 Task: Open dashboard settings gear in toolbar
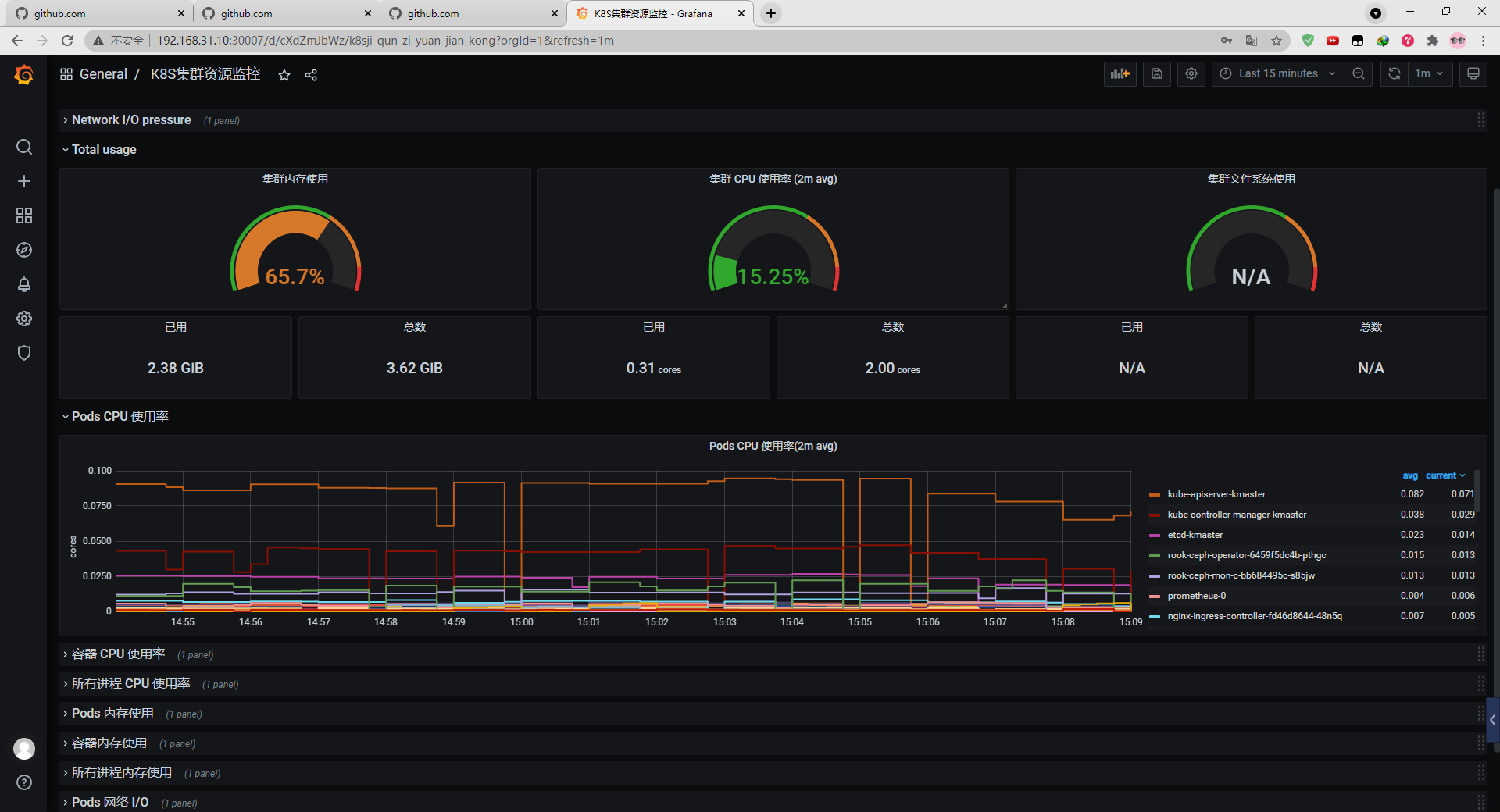[1191, 73]
